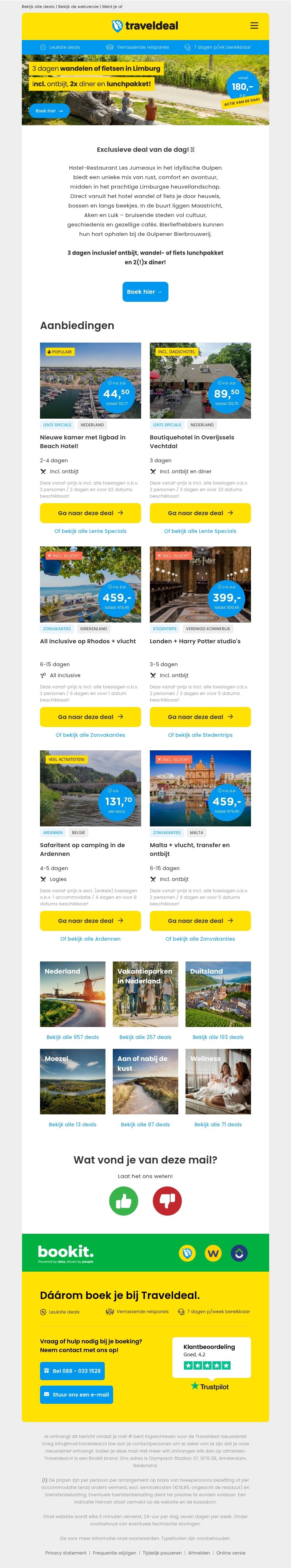Viewport: 291px width, 1568px height.
Task: Click the green thumbs up icon
Action: [124, 1200]
